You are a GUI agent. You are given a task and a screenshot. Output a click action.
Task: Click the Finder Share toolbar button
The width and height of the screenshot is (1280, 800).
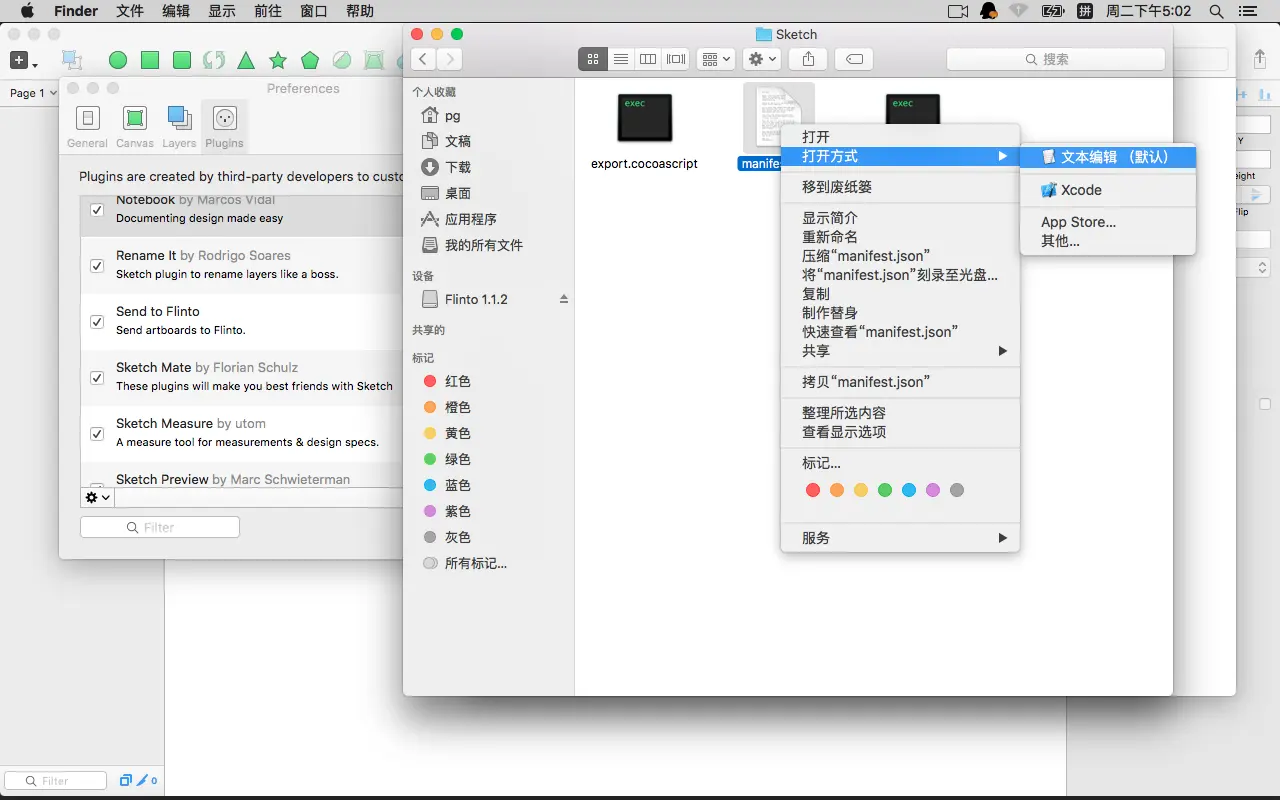coord(808,59)
